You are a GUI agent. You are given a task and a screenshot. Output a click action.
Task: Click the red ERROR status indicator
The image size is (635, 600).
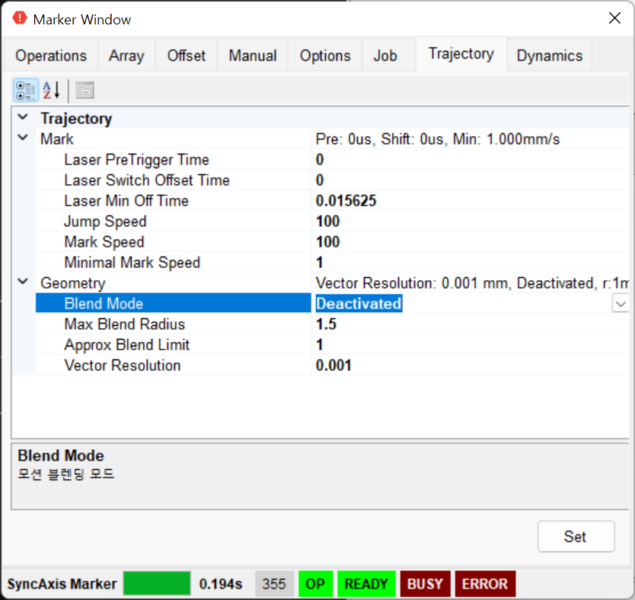point(485,584)
